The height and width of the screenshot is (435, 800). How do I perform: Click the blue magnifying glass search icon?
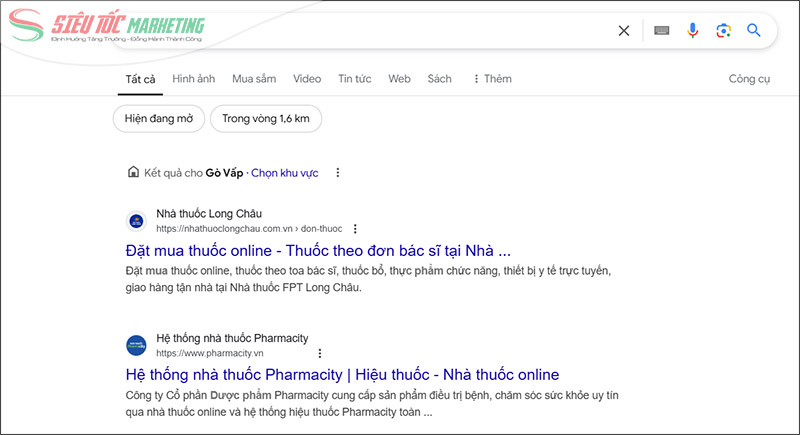click(755, 31)
